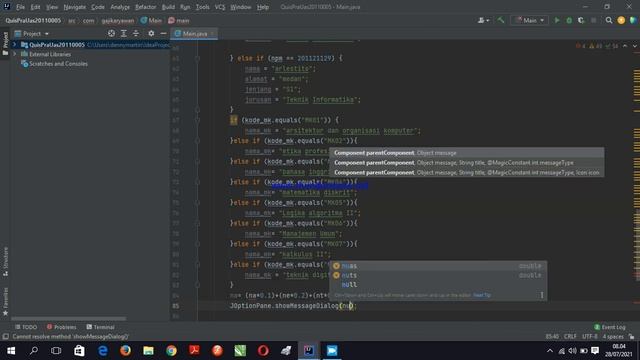Open File Explorer from taskbar
Image resolution: width=640 pixels, height=360 pixels.
click(148, 351)
